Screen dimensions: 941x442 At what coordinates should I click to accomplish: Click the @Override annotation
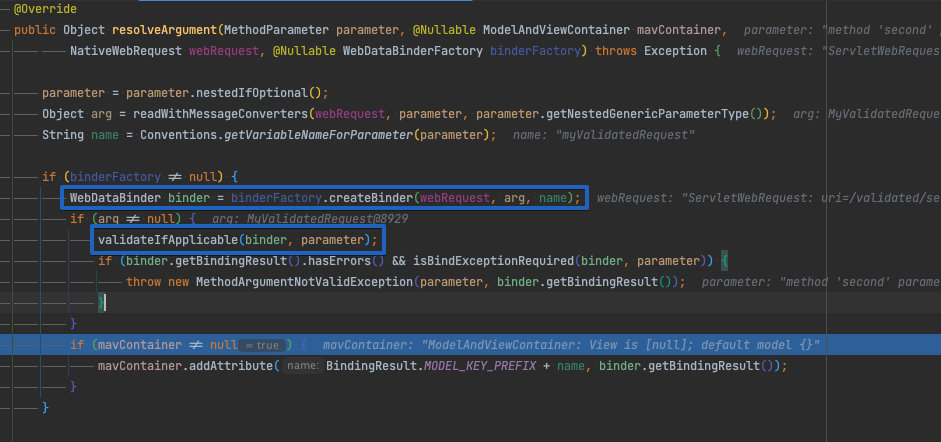pyautogui.click(x=45, y=9)
